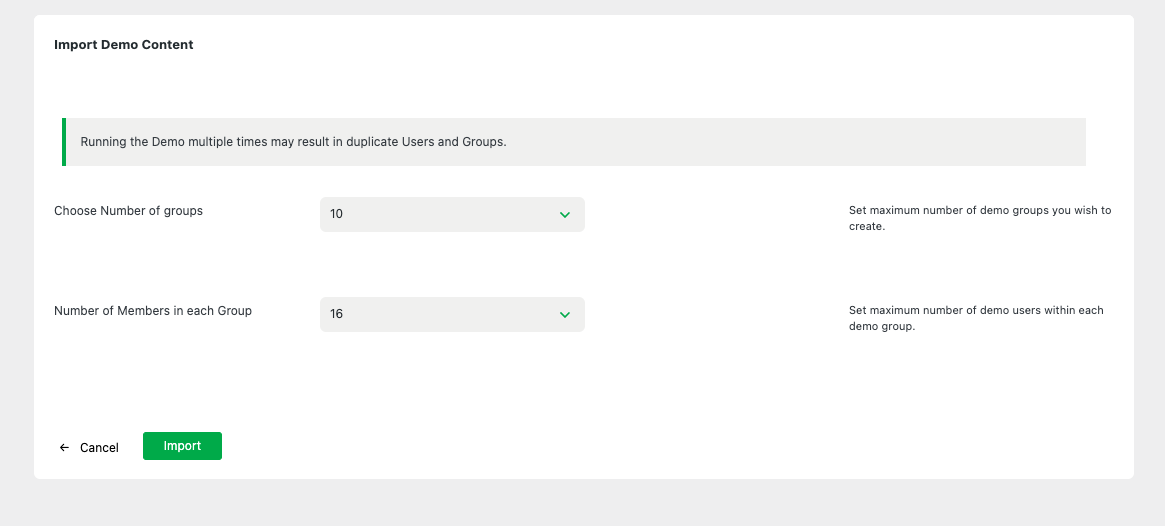Click the word 'create.' in the groups description
The width and height of the screenshot is (1165, 526).
[867, 227]
